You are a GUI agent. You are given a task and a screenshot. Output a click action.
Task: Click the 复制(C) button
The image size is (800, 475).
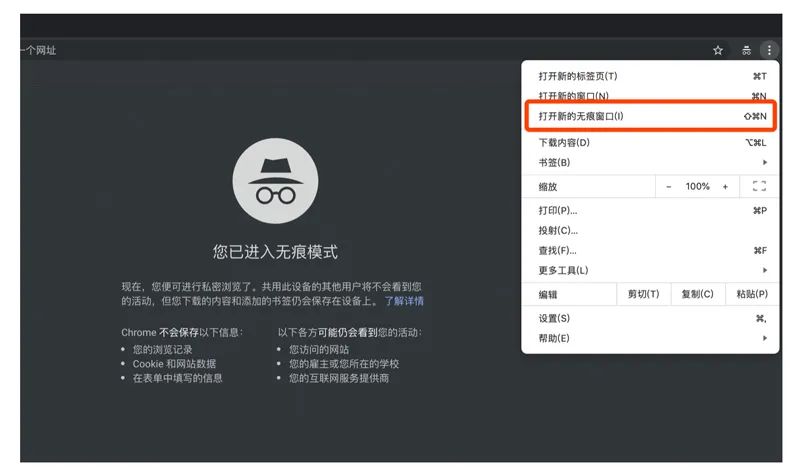click(697, 294)
